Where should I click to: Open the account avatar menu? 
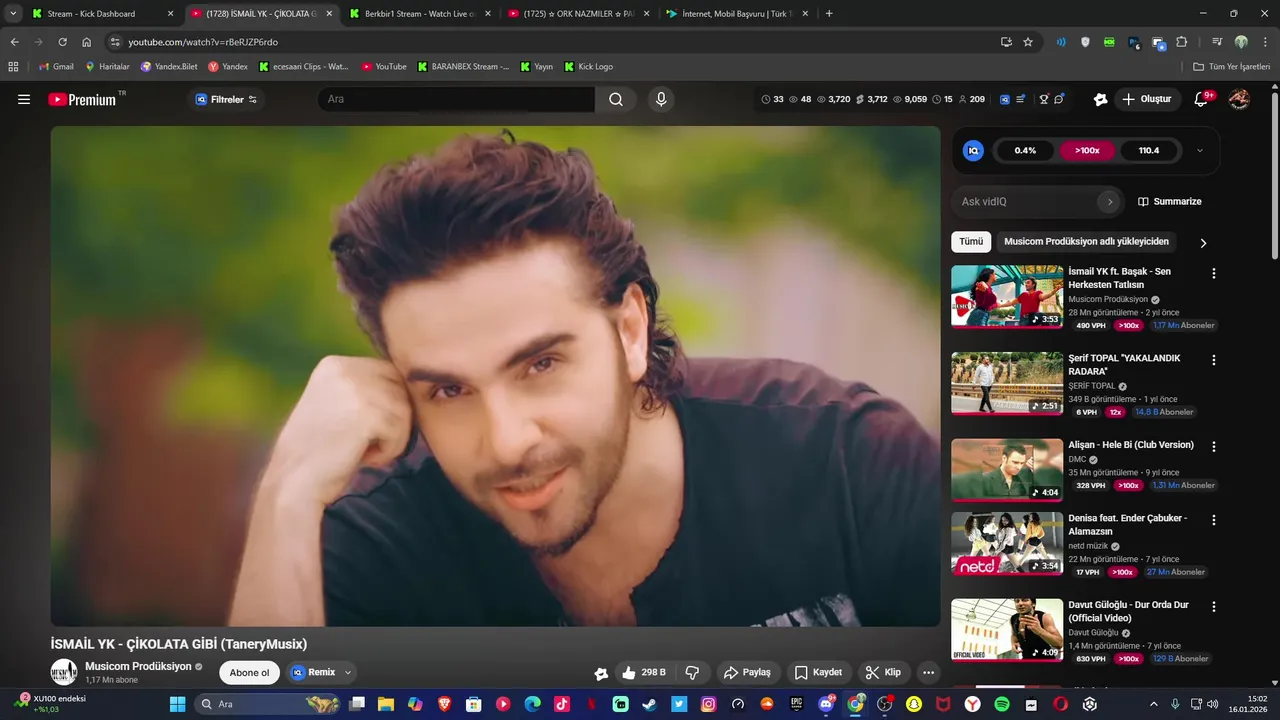(x=1239, y=99)
